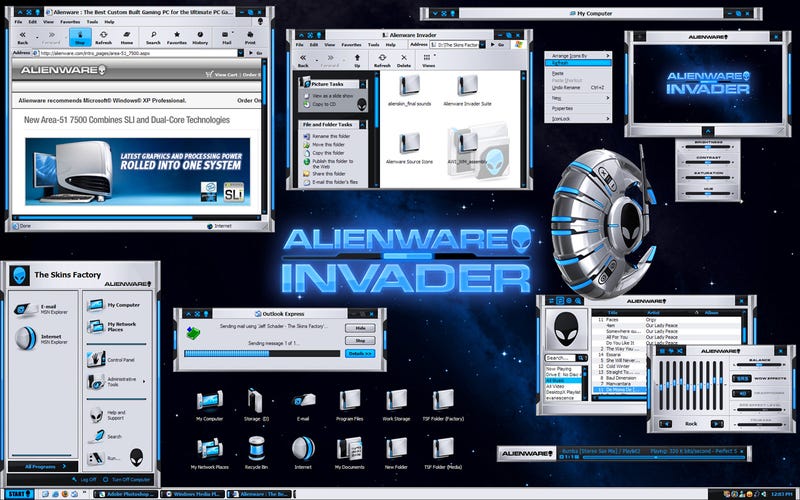Open New submenu in context menu
This screenshot has width=800, height=500.
pos(578,98)
